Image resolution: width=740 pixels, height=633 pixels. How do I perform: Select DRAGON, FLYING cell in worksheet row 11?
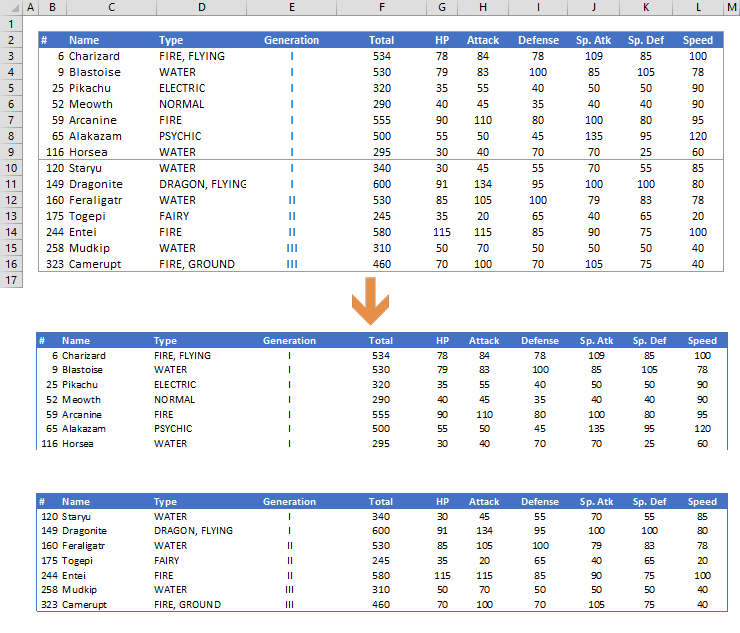click(x=202, y=184)
